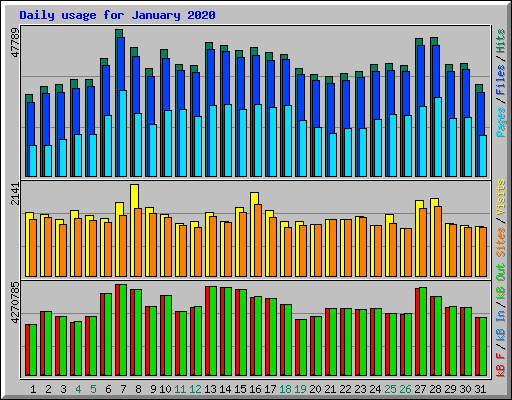This screenshot has width=512, height=400.
Task: Select weekend day label 26
Action: point(405,389)
